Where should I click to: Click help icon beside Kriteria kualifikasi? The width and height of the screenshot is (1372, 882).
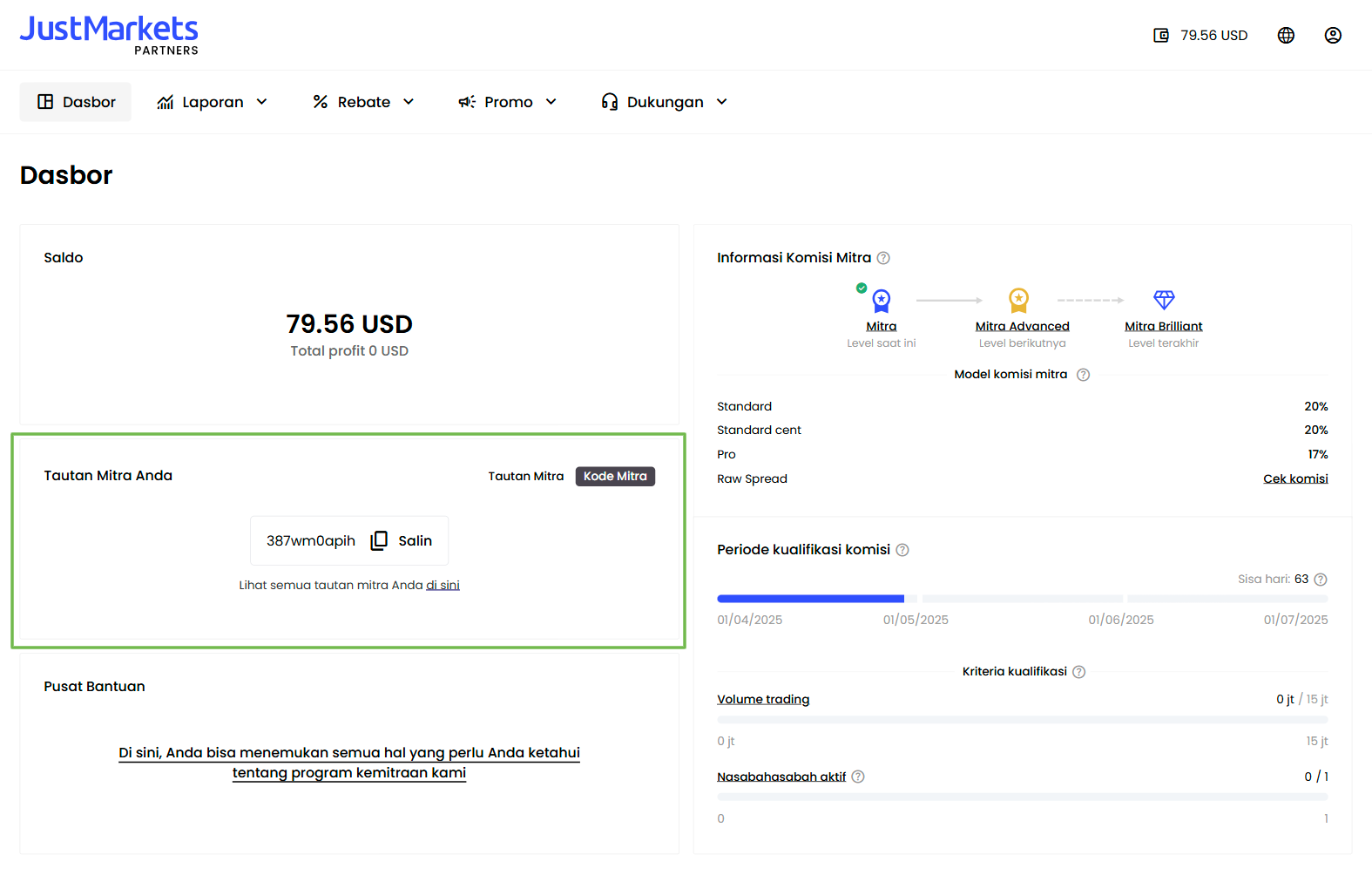(1078, 672)
